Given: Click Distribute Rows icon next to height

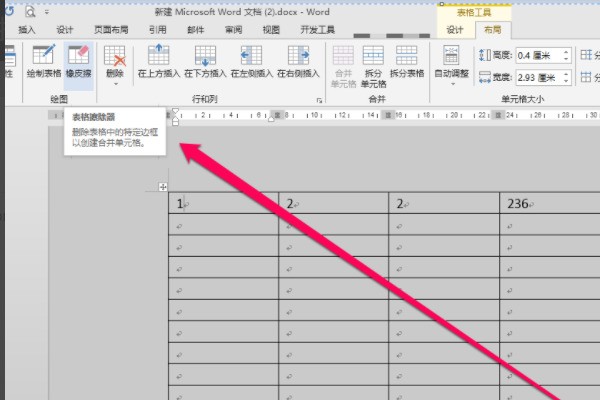Looking at the screenshot, I should (x=586, y=55).
